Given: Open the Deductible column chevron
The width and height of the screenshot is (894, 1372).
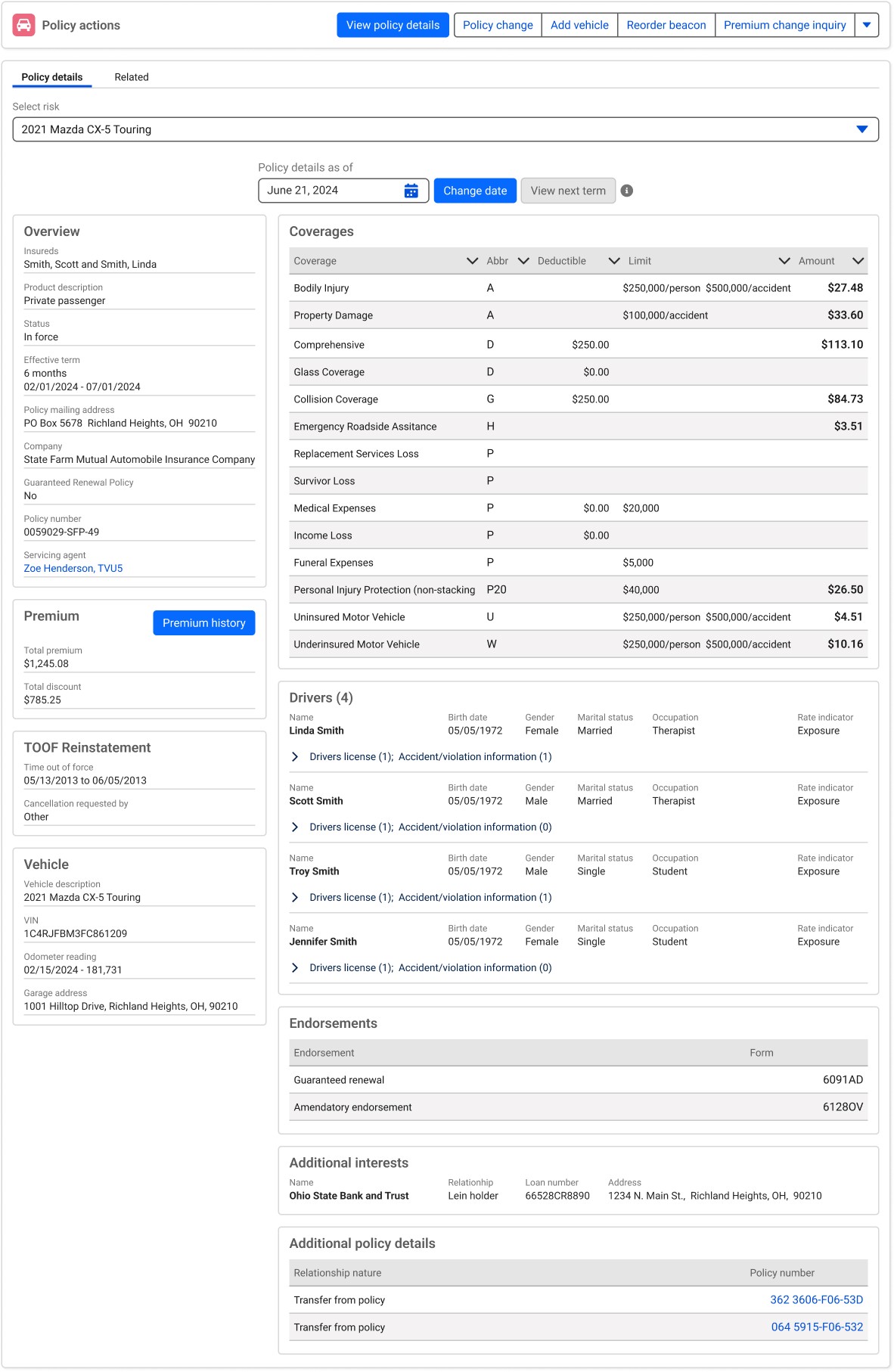Looking at the screenshot, I should 614,261.
